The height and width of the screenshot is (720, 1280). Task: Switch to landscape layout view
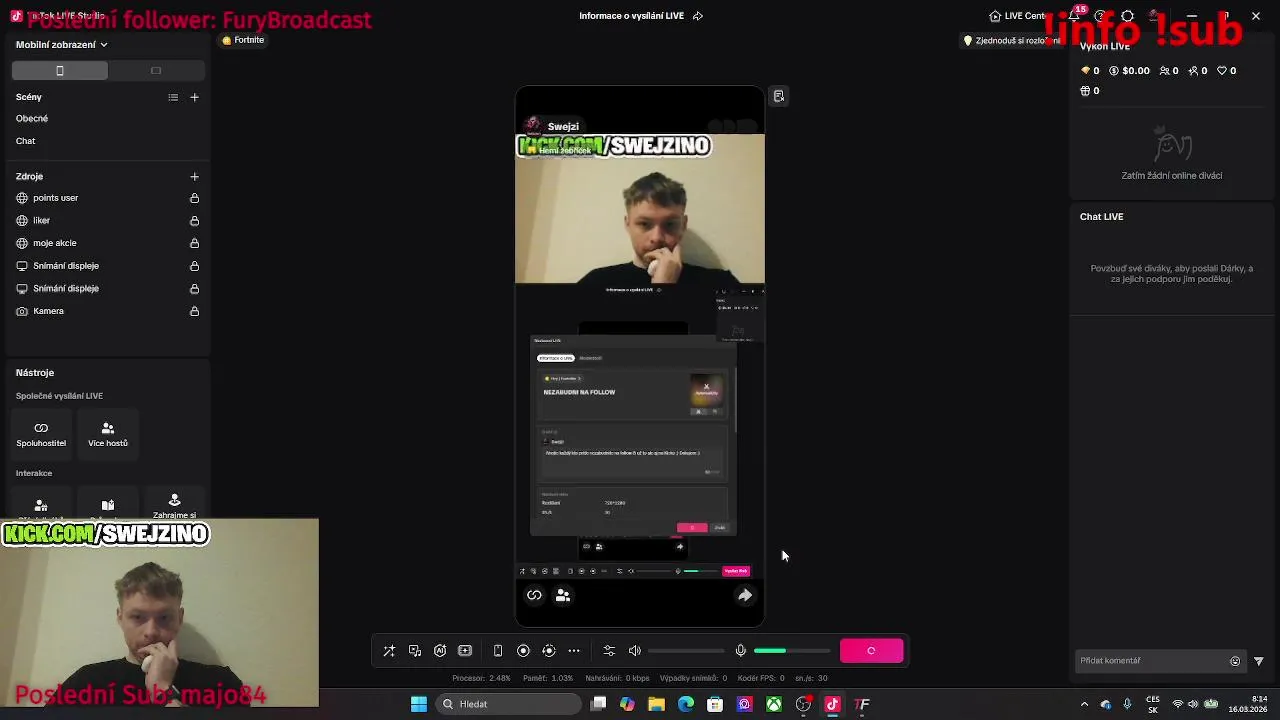[x=156, y=70]
